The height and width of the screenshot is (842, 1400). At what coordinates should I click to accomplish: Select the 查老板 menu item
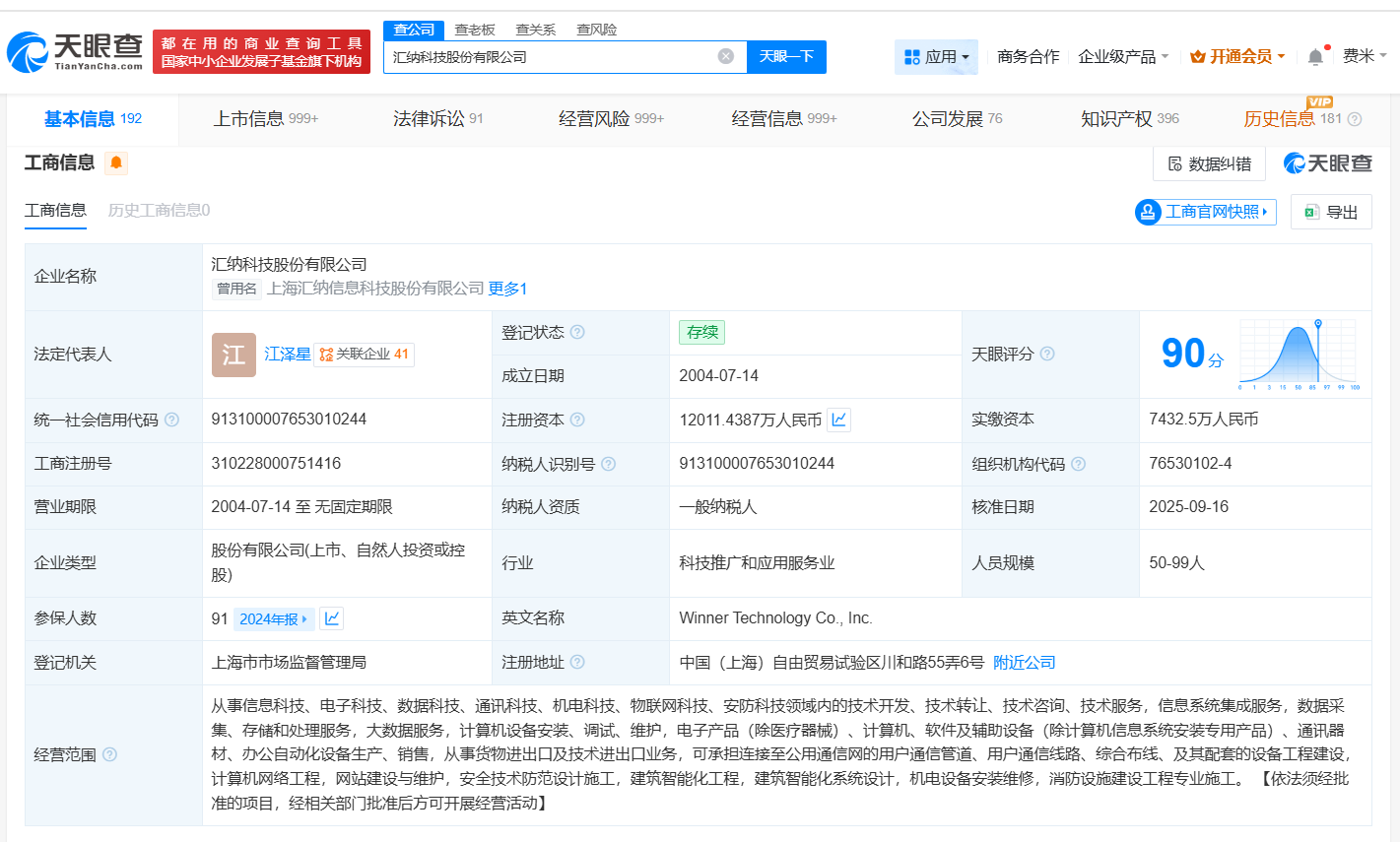click(x=472, y=30)
